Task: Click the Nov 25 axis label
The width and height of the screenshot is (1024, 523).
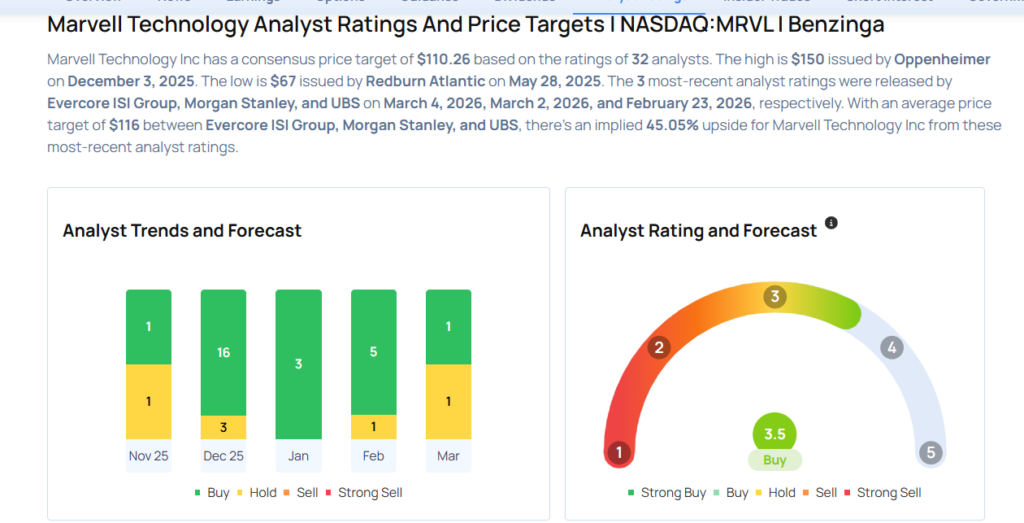Action: (x=149, y=456)
